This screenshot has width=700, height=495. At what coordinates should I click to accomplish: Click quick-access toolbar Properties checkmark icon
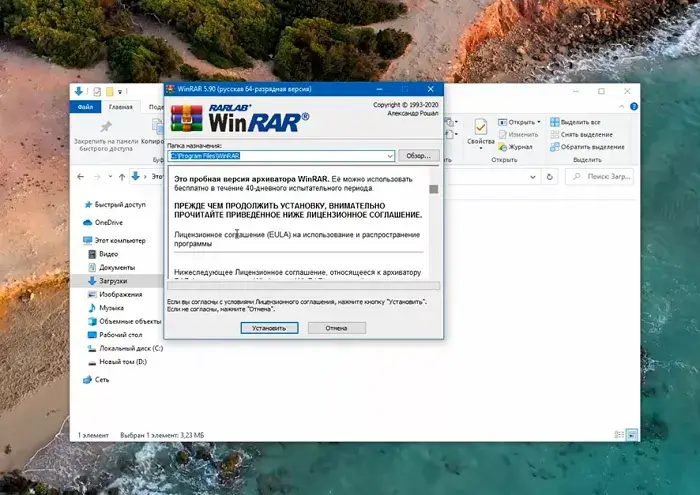coord(97,92)
